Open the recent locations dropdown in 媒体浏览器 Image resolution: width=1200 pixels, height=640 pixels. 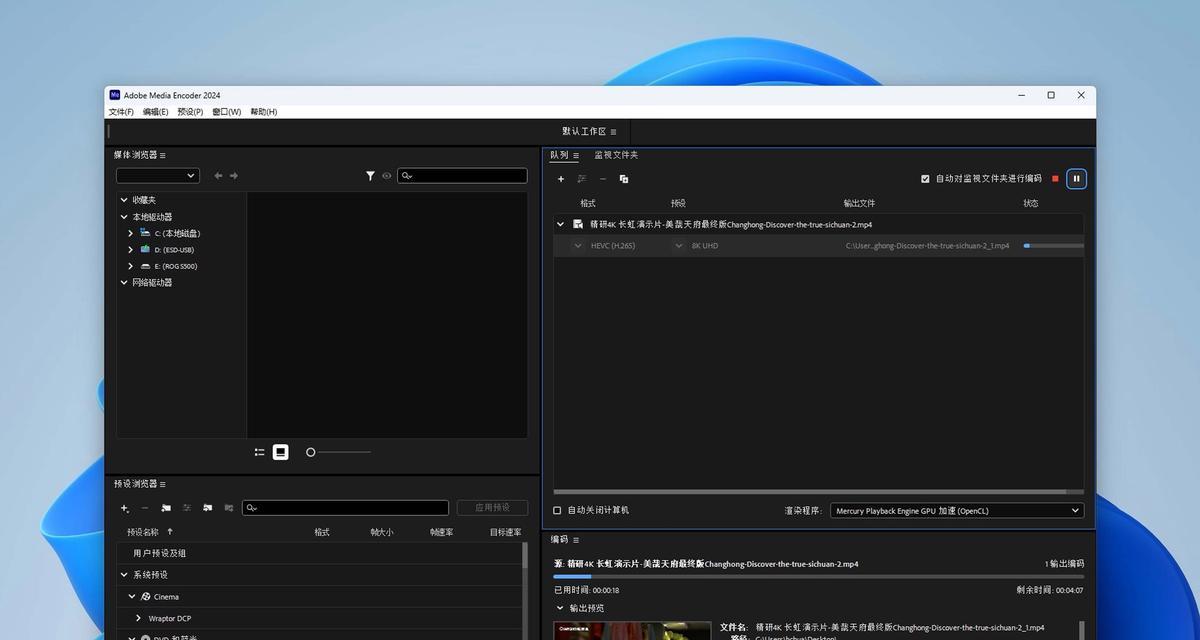point(158,176)
